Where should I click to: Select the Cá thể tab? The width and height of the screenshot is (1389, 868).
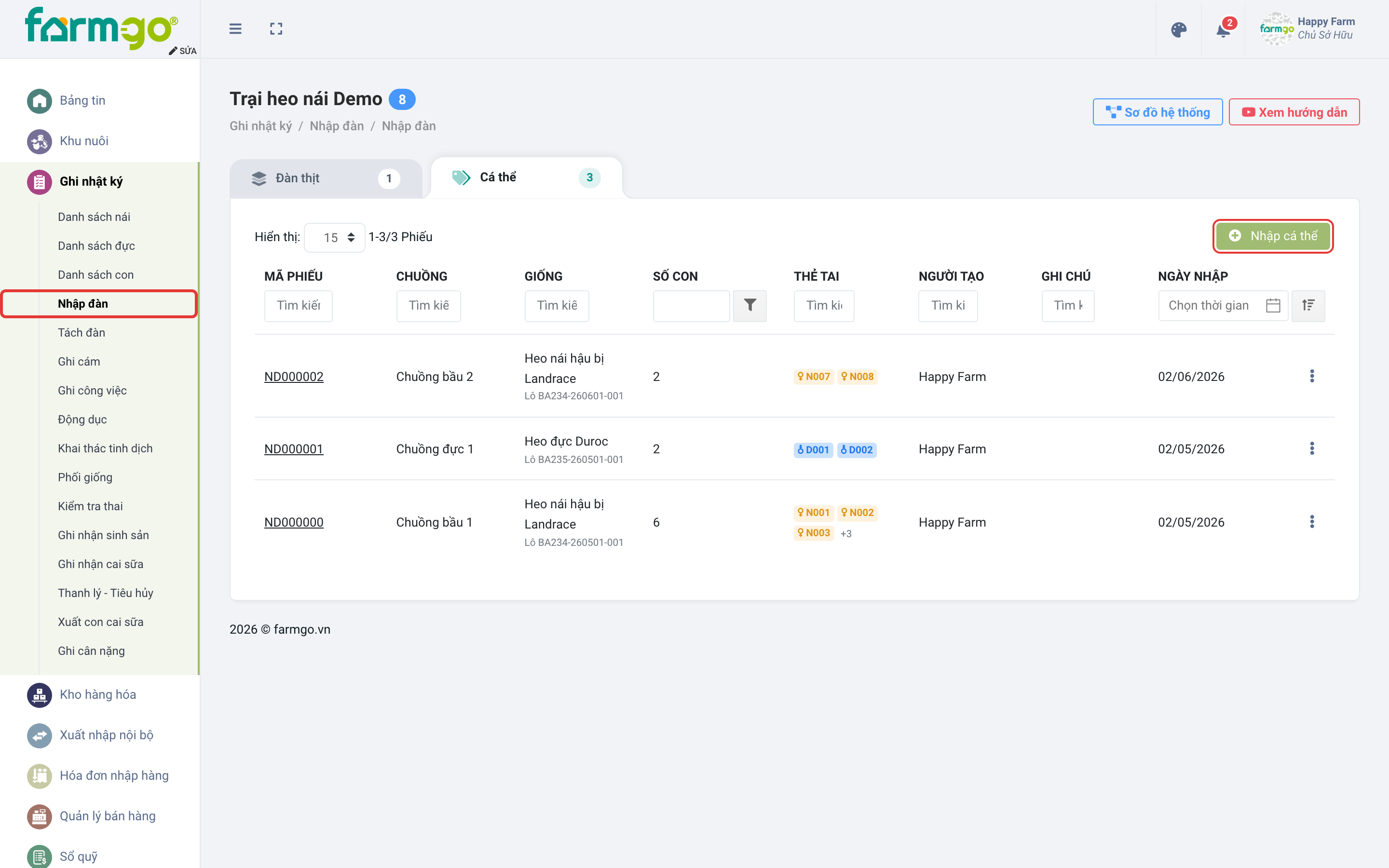point(526,177)
